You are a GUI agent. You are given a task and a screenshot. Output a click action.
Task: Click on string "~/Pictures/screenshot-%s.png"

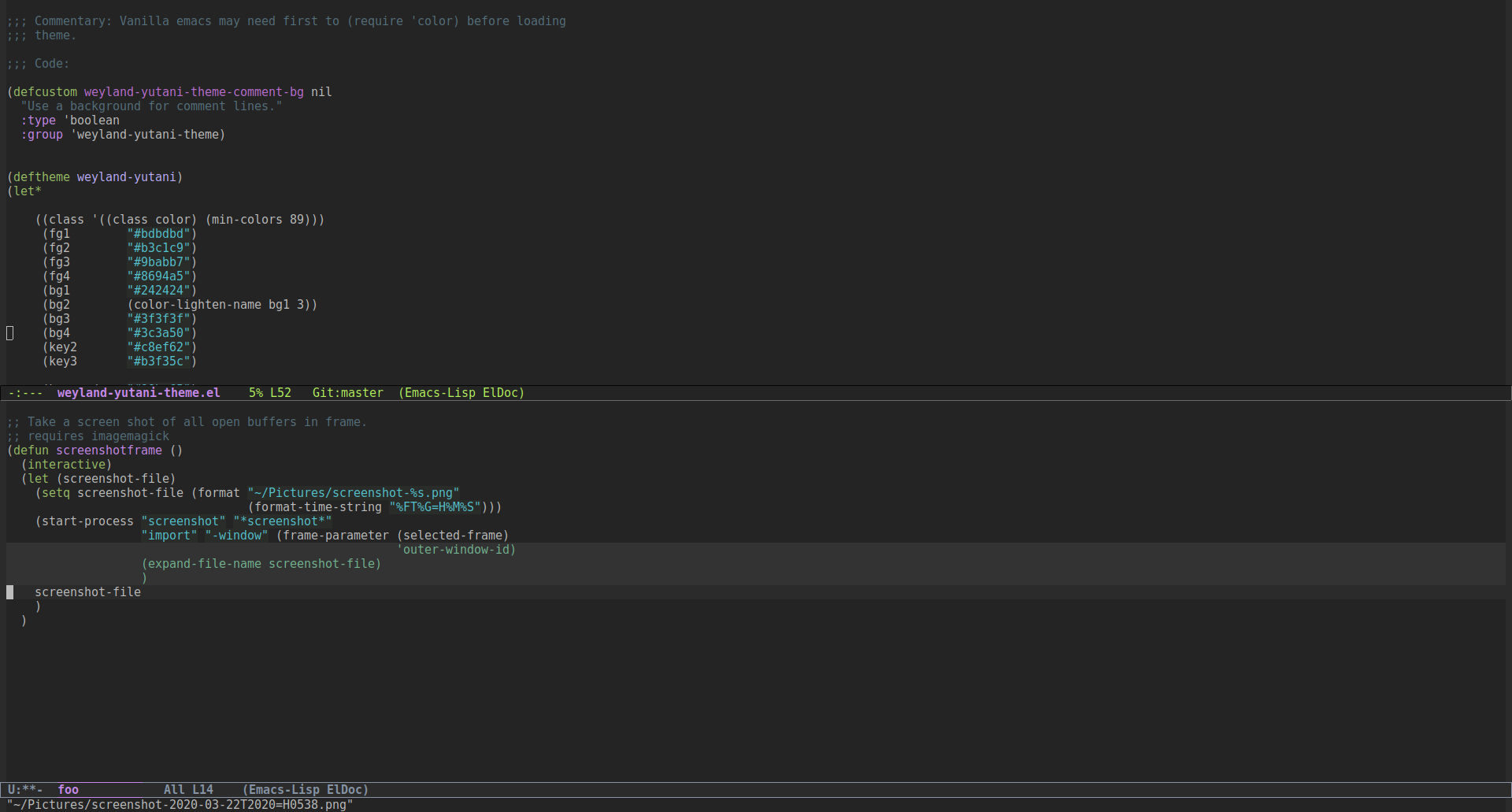tap(354, 492)
